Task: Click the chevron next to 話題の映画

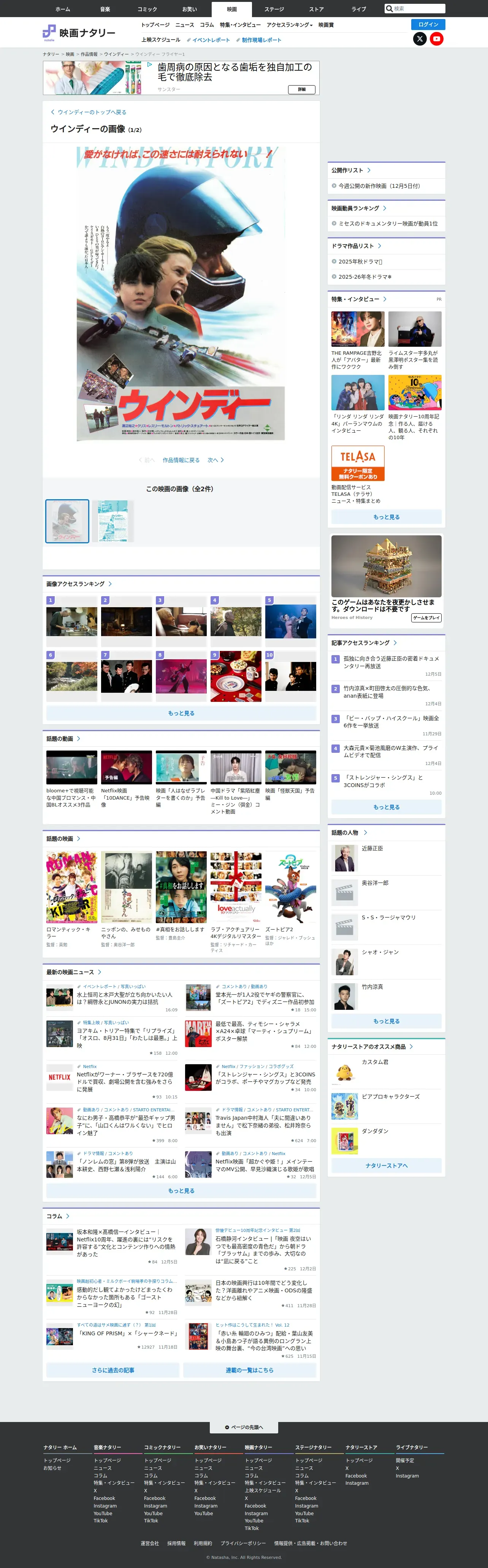Action: (79, 839)
